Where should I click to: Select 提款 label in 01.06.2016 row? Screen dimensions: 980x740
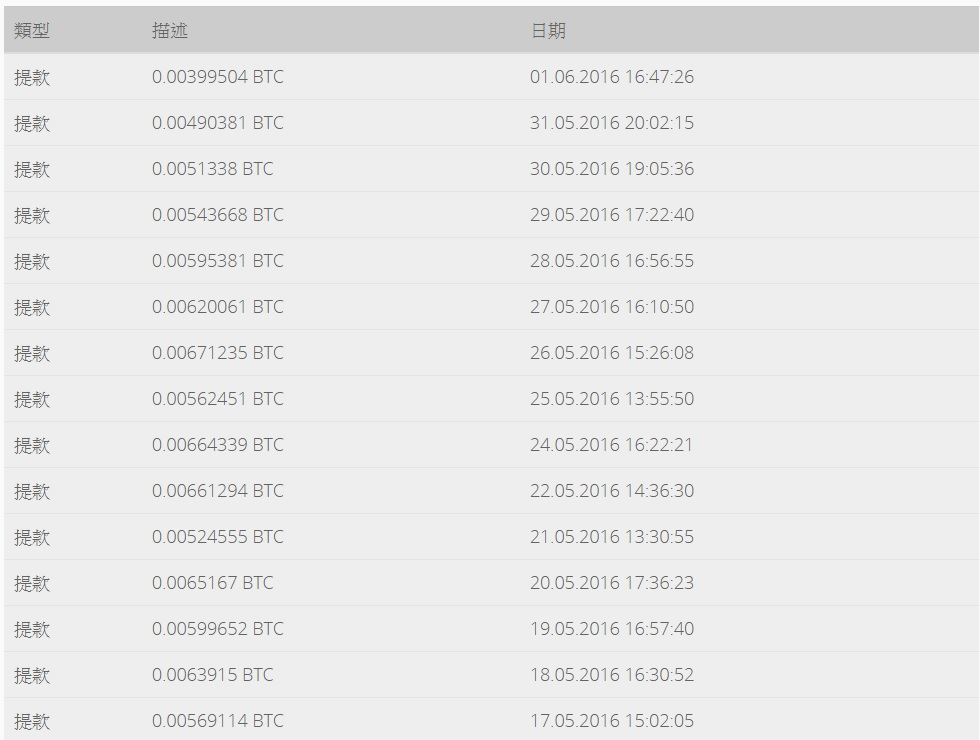click(32, 78)
